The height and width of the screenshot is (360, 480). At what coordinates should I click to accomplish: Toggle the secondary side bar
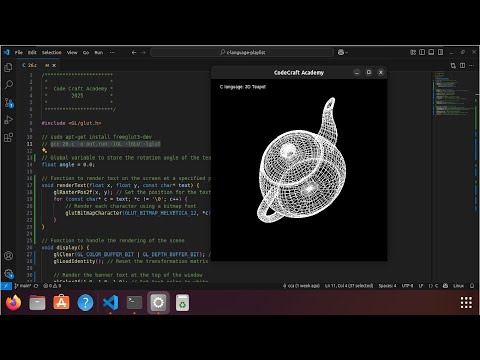tap(440, 52)
